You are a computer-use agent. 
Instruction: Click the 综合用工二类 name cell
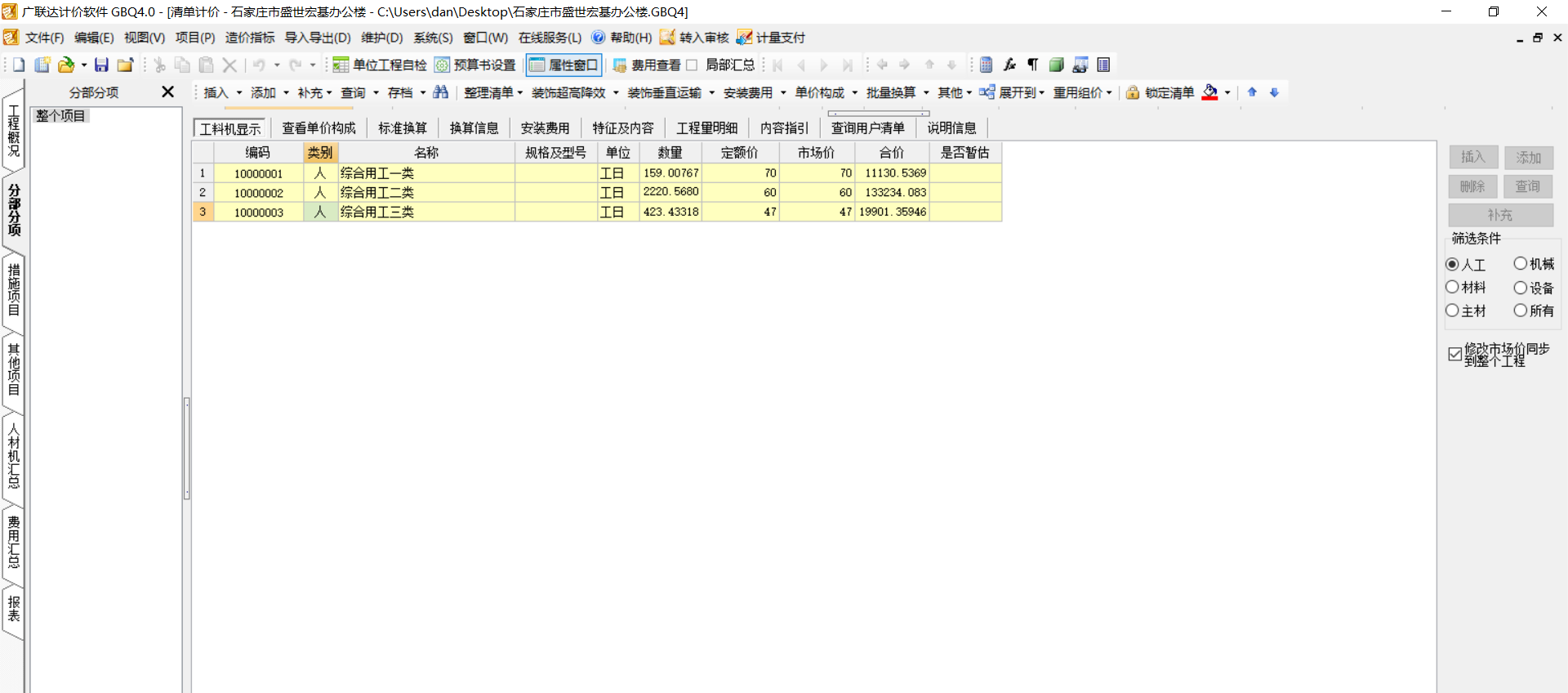(x=426, y=192)
